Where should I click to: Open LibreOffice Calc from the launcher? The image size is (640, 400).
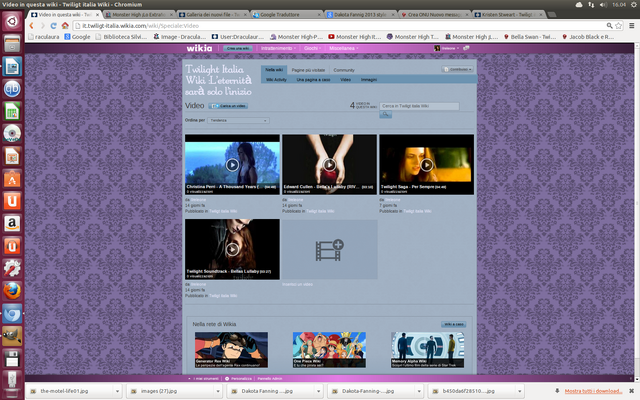tap(12, 111)
